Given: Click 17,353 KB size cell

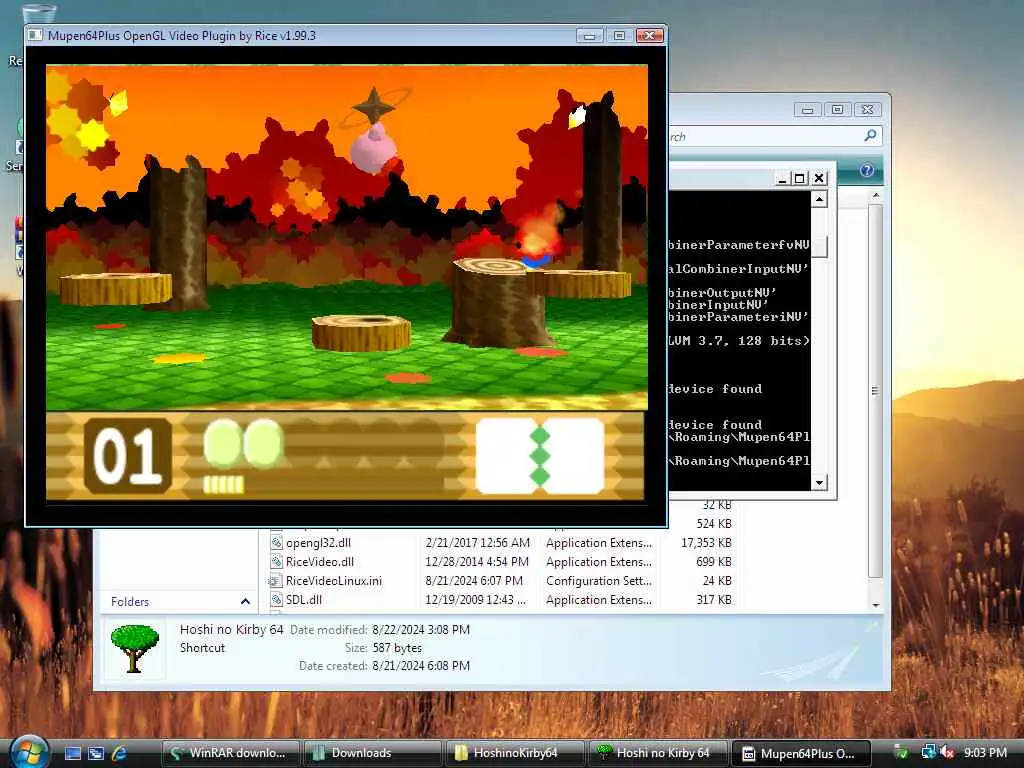Looking at the screenshot, I should point(706,543).
